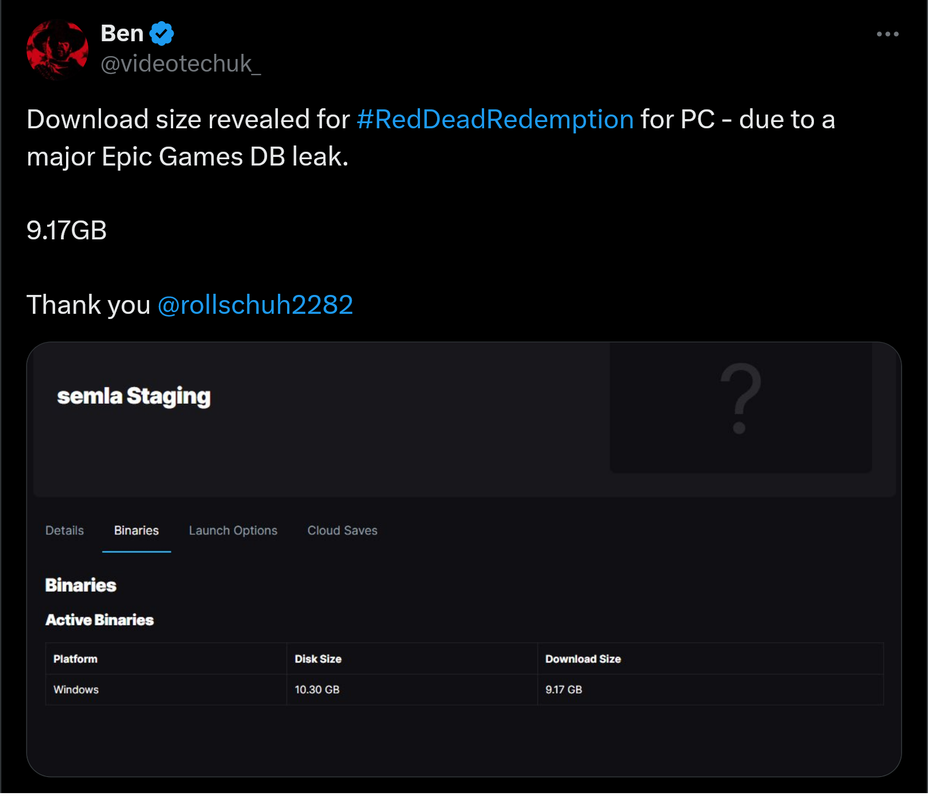This screenshot has height=800, width=935.
Task: Go to the Cloud Saves tab
Action: coord(342,530)
